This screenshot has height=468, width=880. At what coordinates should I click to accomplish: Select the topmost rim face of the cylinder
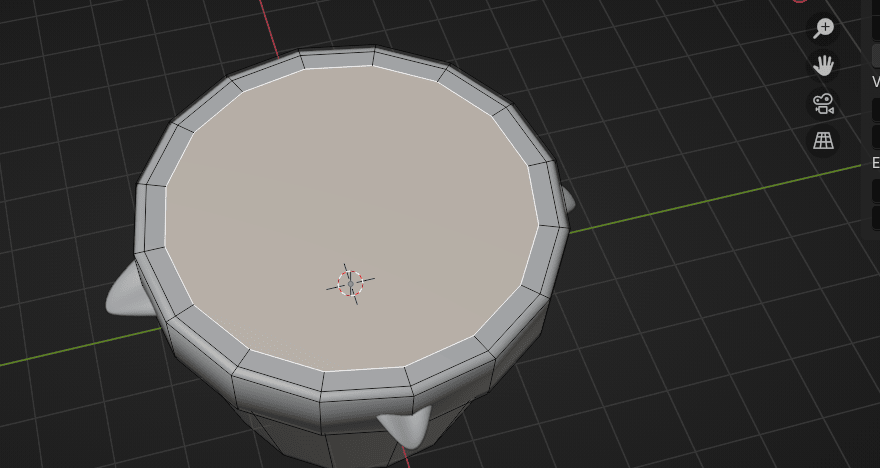click(339, 58)
